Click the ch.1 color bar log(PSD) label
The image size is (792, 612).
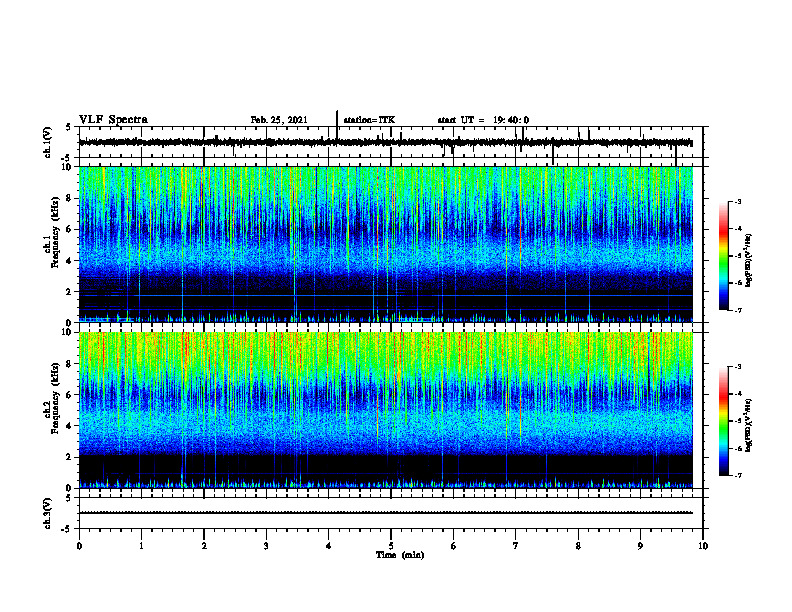(x=749, y=260)
